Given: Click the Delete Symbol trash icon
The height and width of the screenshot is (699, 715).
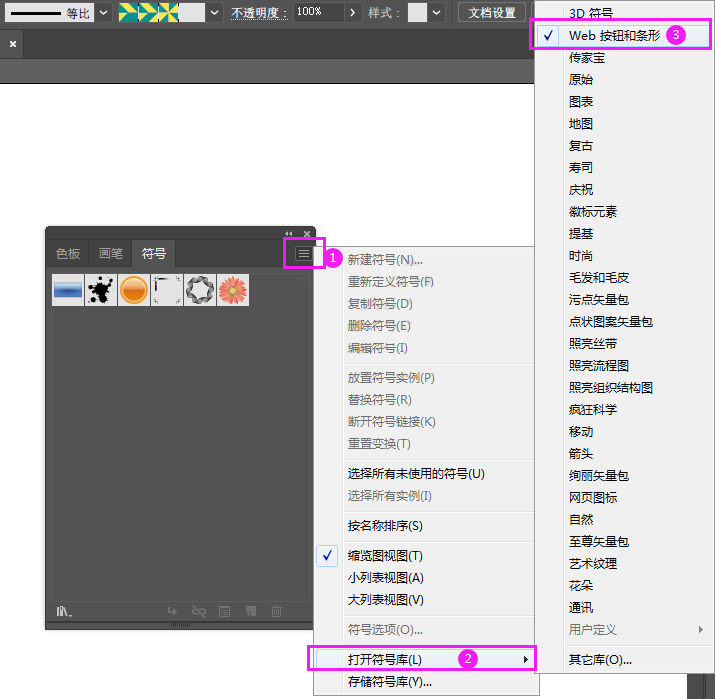Looking at the screenshot, I should (276, 611).
